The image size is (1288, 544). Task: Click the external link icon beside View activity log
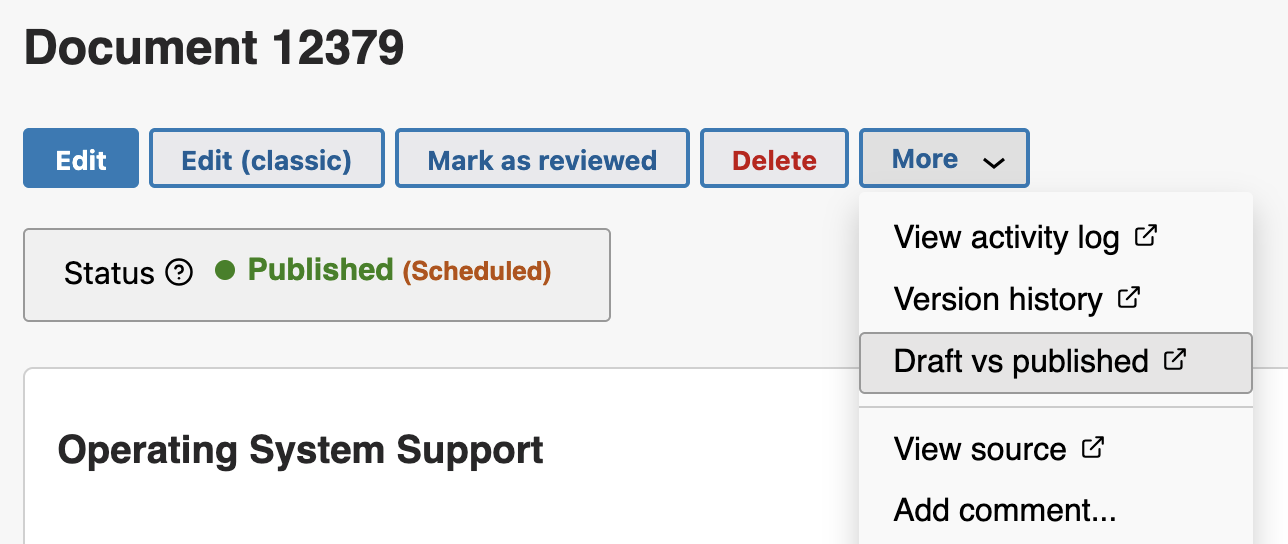pyautogui.click(x=1146, y=237)
